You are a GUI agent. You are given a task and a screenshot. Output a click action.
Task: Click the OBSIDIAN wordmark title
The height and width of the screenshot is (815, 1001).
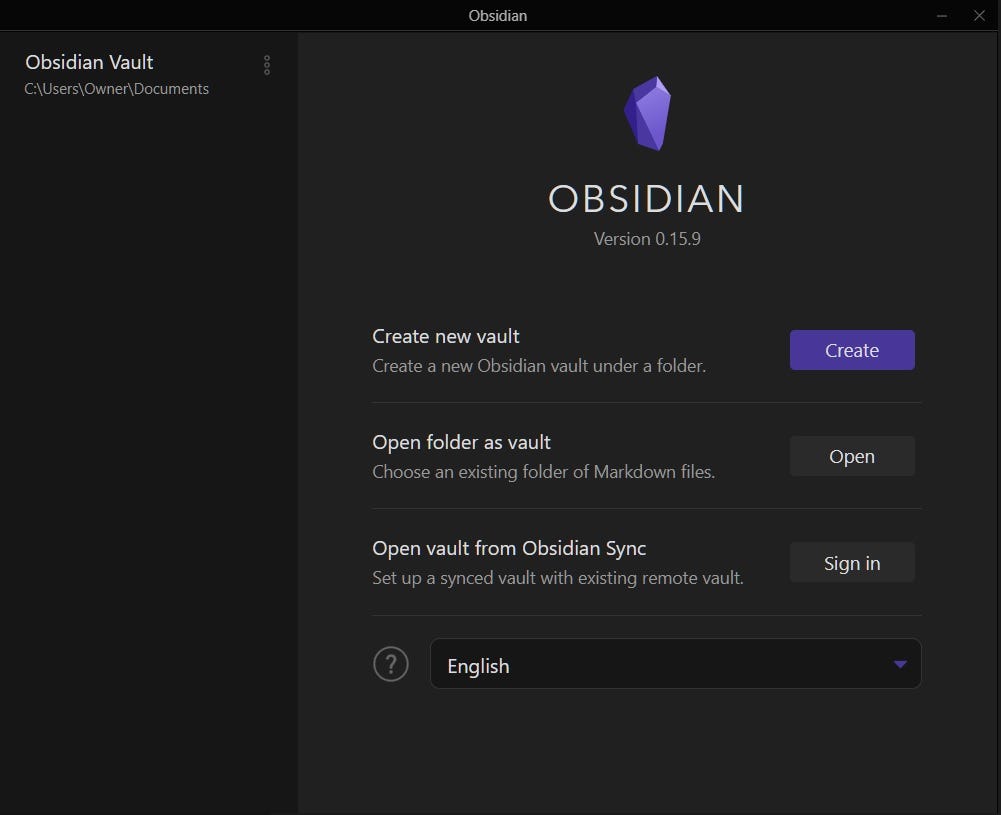646,199
